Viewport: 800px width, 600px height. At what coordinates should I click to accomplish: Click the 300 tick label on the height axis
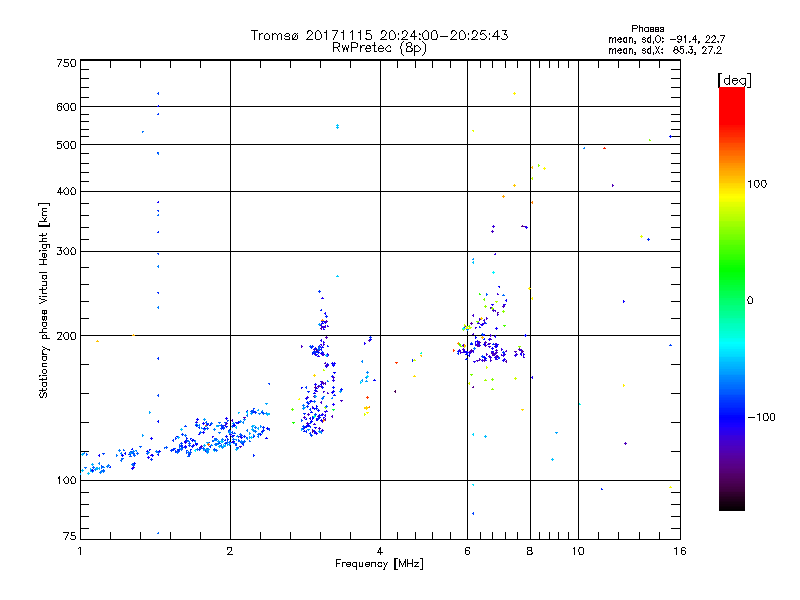66,251
